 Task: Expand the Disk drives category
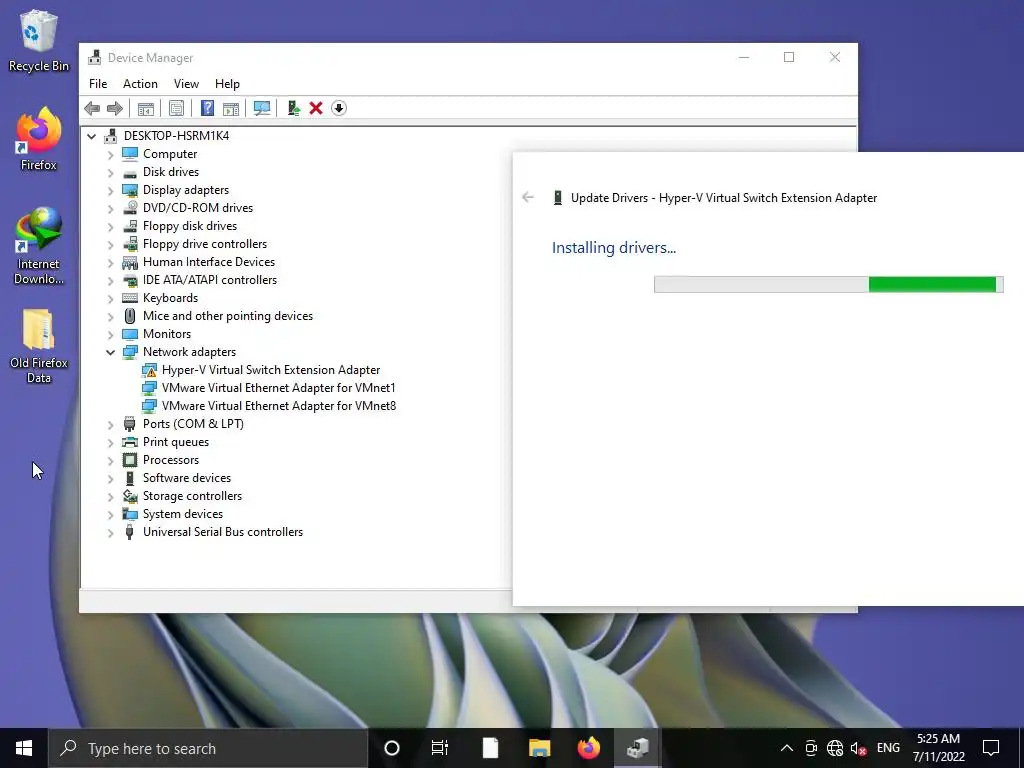[110, 172]
